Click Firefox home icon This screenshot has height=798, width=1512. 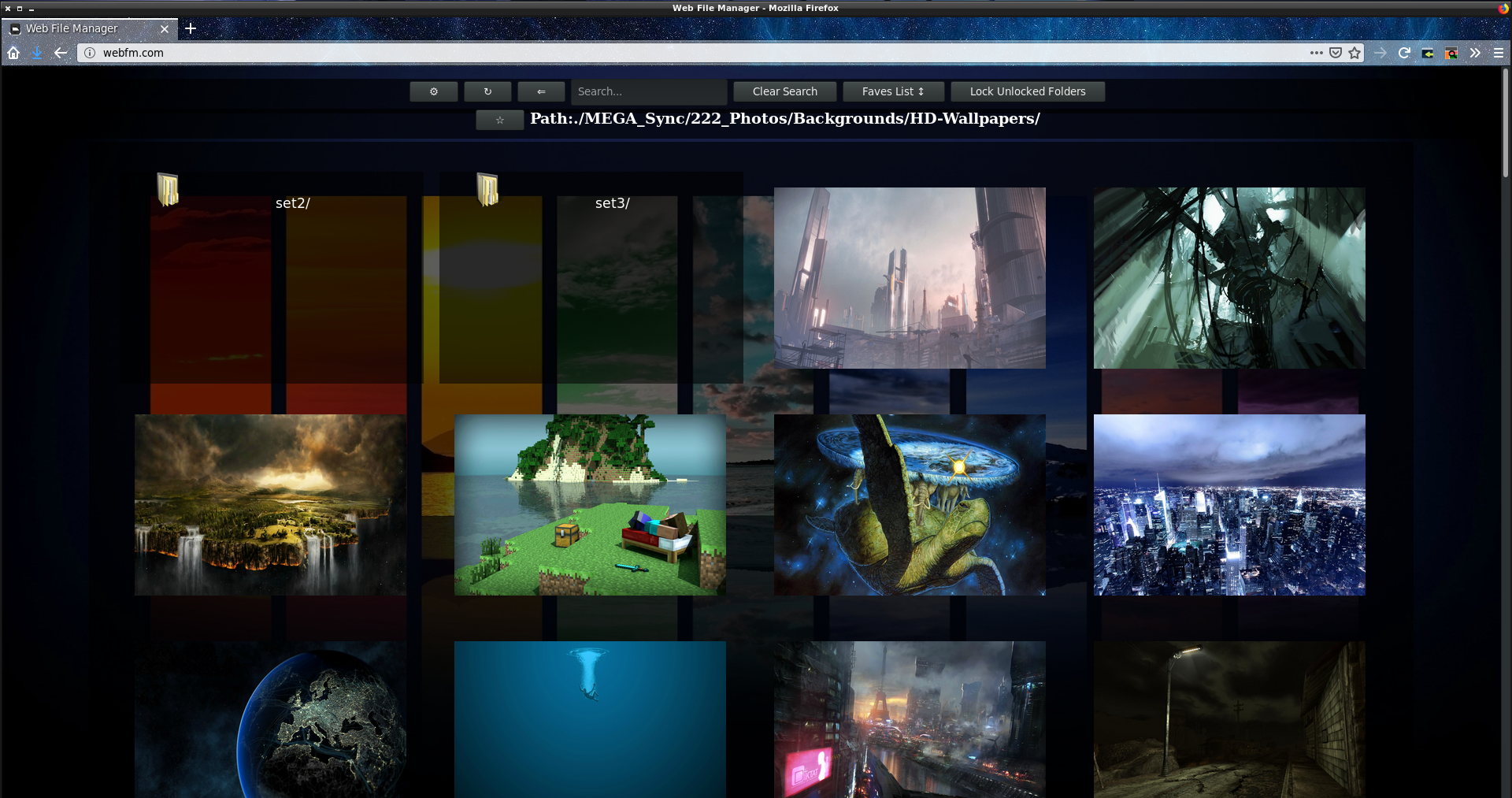[13, 53]
